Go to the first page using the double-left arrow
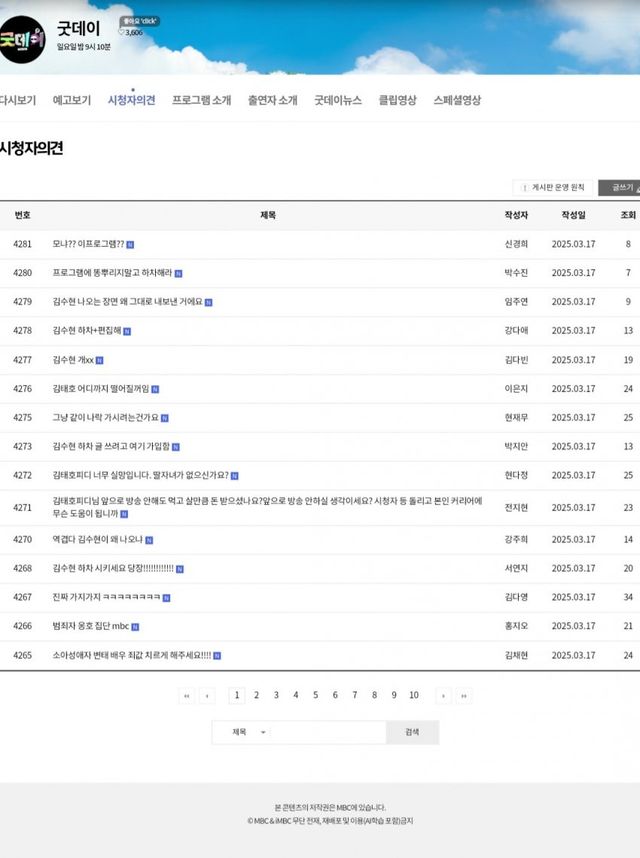The width and height of the screenshot is (640, 858). [x=187, y=695]
